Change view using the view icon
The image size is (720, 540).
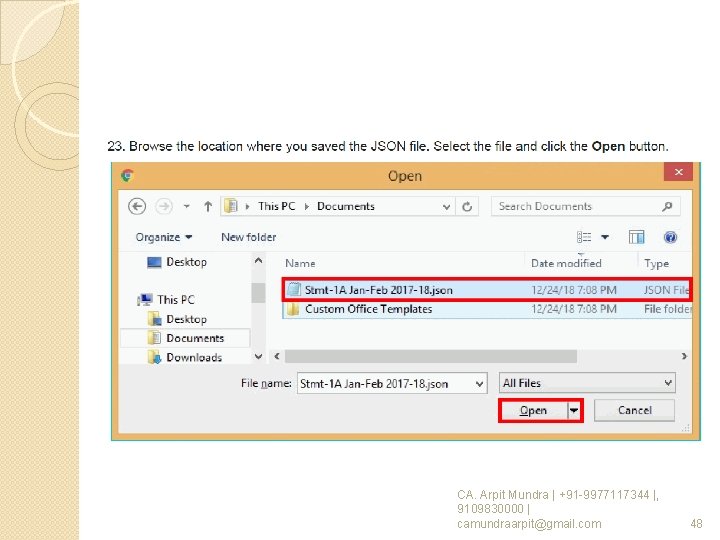pos(584,237)
